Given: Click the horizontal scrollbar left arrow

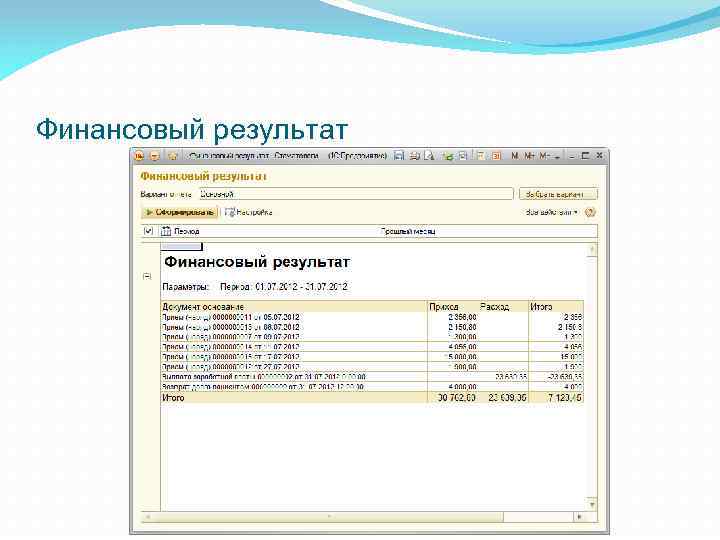Looking at the screenshot, I should pos(147,517).
